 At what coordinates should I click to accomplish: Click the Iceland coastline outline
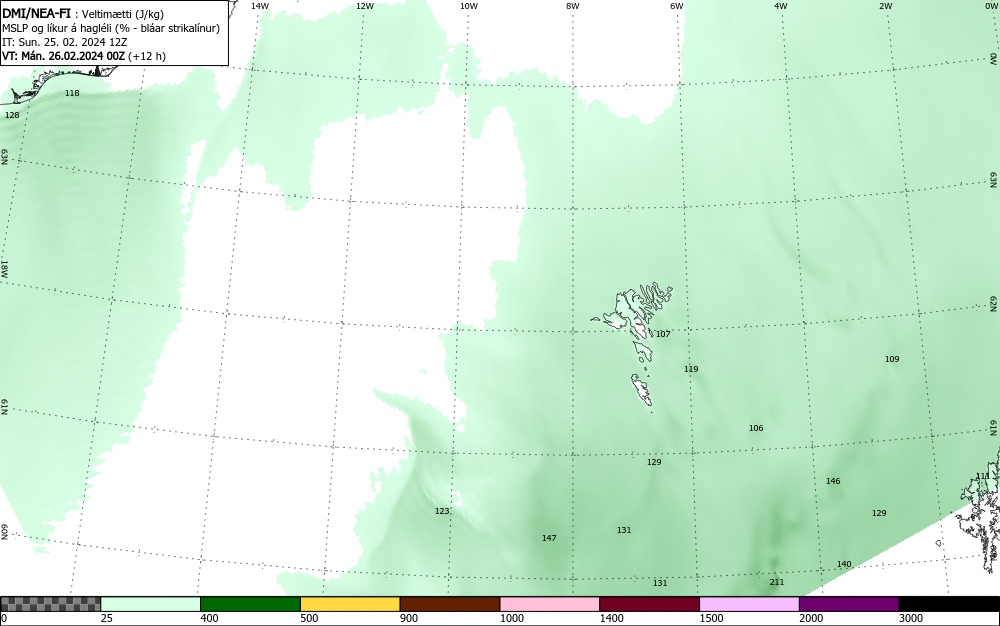tap(59, 83)
